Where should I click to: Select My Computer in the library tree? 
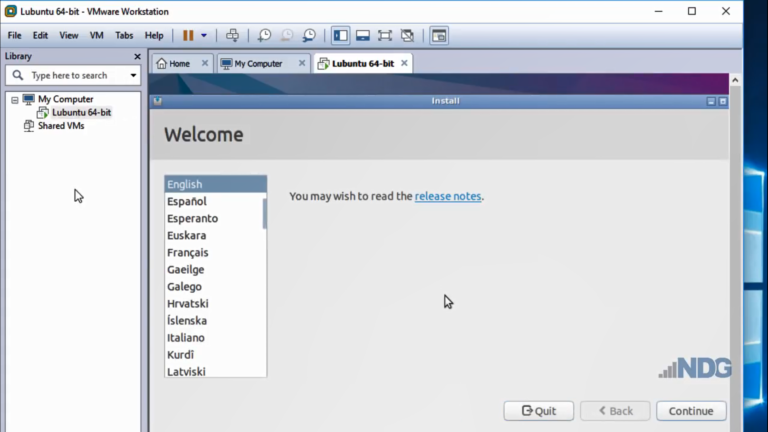click(66, 99)
